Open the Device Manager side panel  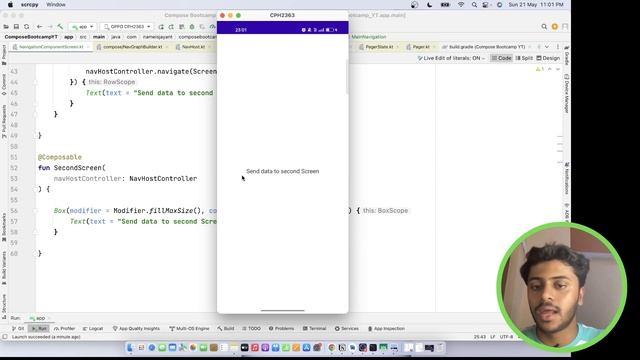pos(567,93)
